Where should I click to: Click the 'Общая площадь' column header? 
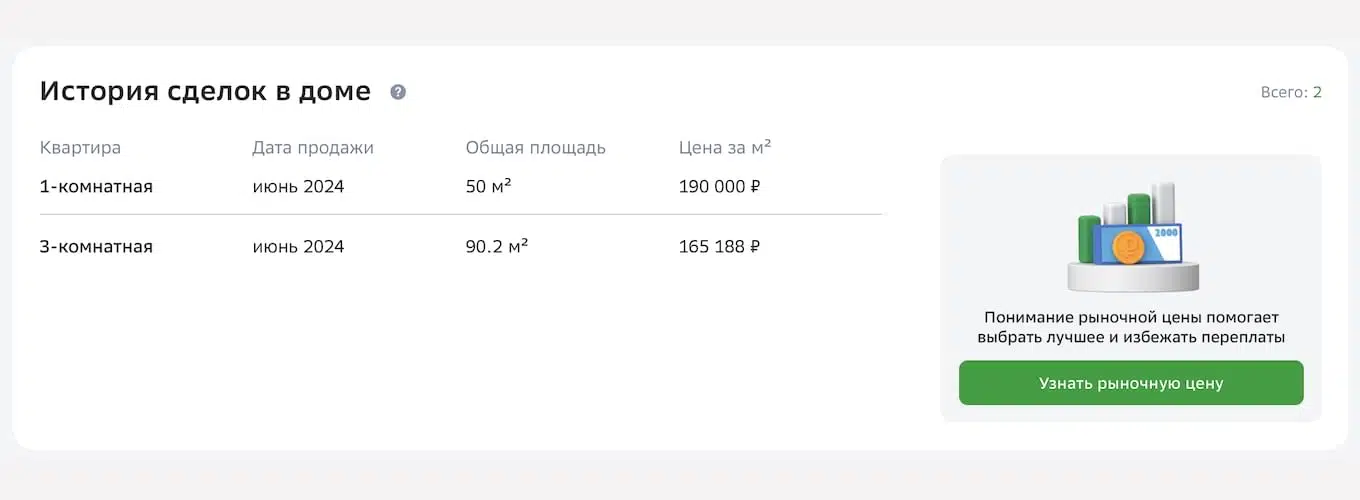click(536, 148)
